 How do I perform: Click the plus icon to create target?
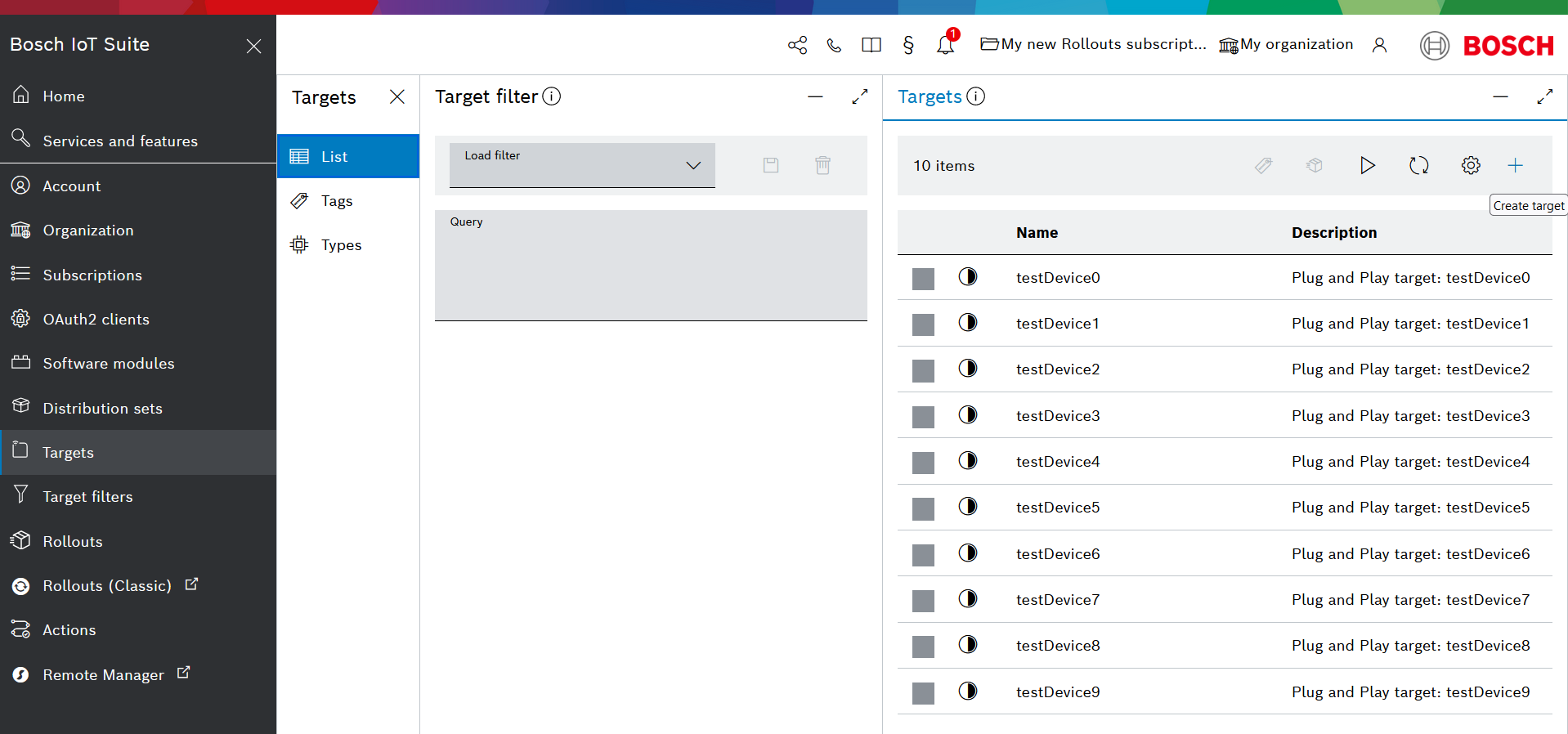(1515, 166)
